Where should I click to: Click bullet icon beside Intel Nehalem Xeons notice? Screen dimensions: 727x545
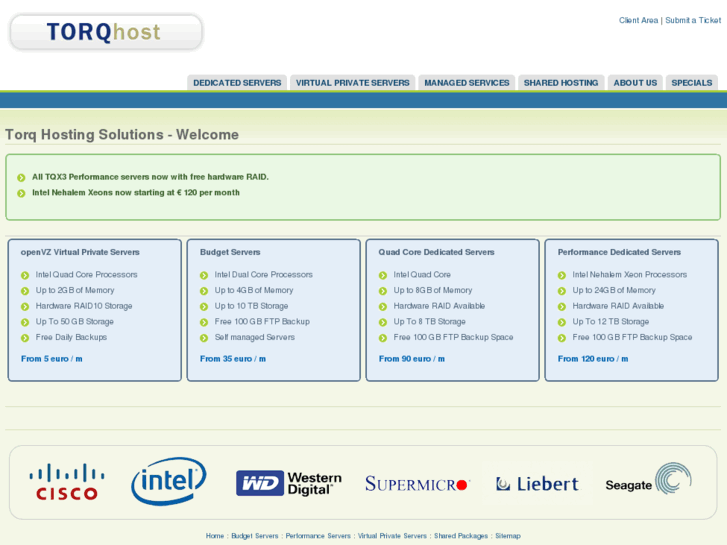[21, 193]
